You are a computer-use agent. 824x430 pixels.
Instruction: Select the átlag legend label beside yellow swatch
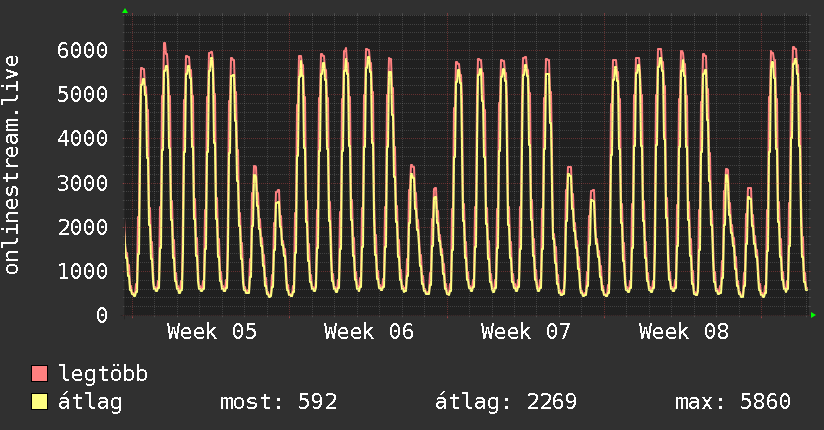click(x=90, y=402)
